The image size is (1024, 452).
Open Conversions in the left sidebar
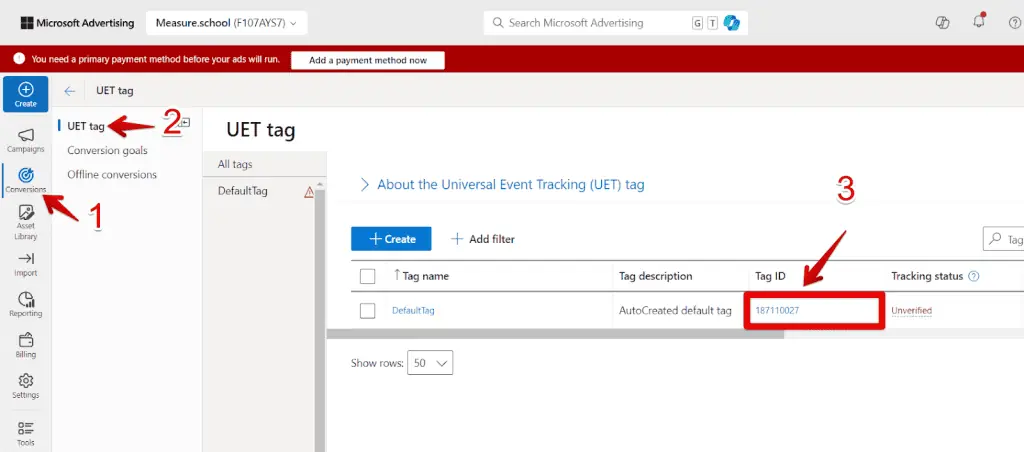click(25, 181)
